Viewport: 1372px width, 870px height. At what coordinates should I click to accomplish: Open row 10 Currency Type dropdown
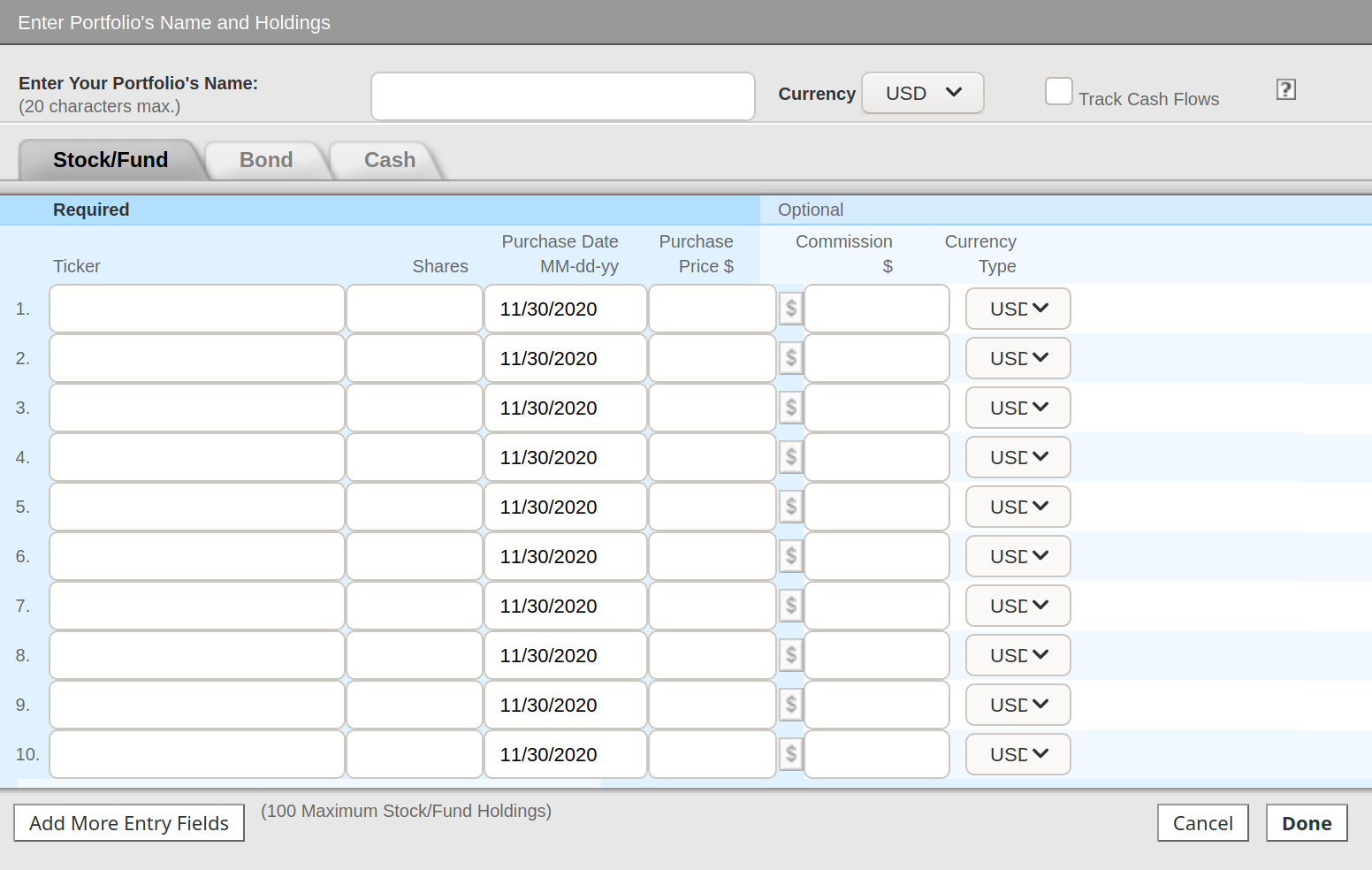[1018, 754]
